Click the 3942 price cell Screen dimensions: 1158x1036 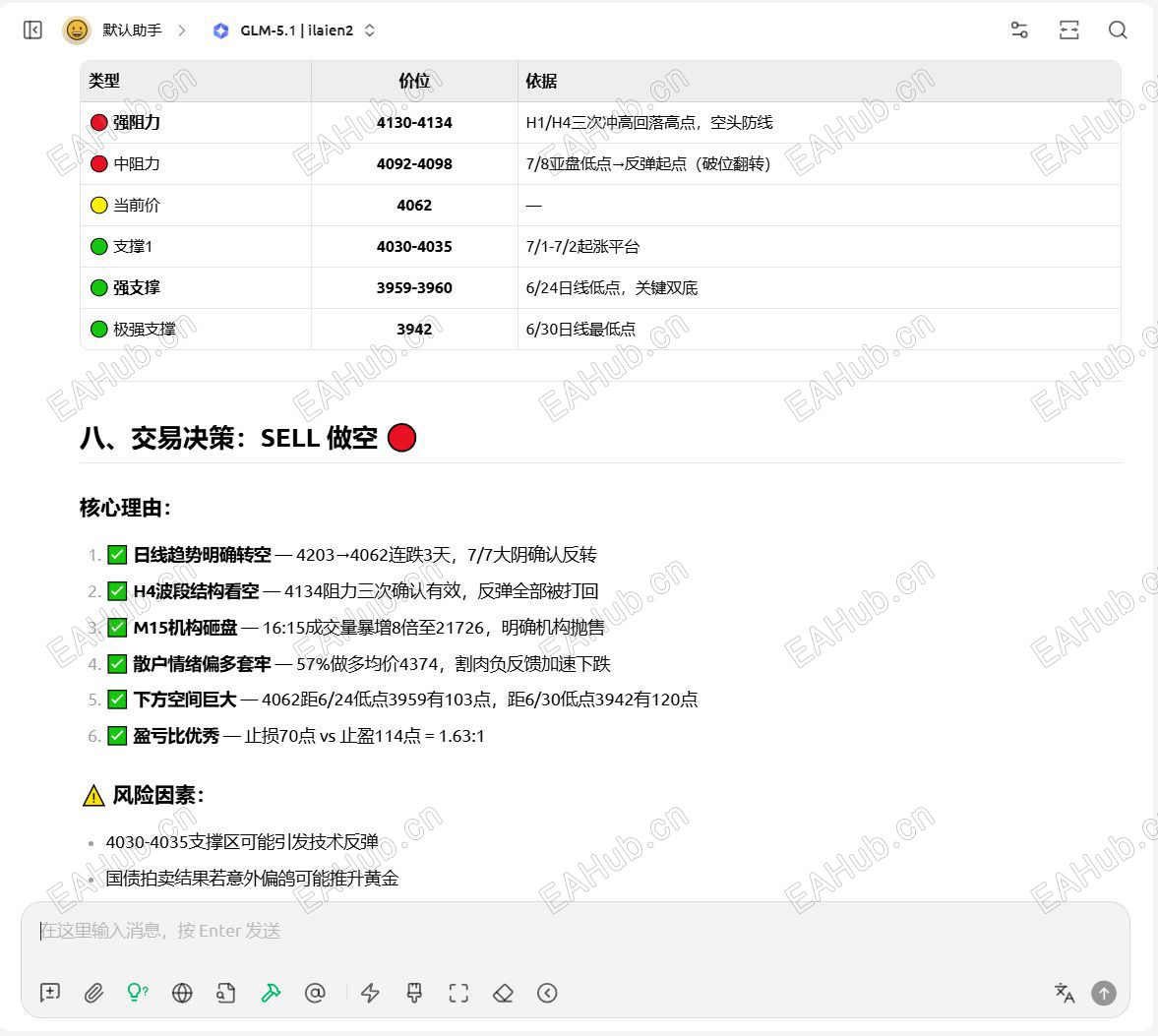414,329
